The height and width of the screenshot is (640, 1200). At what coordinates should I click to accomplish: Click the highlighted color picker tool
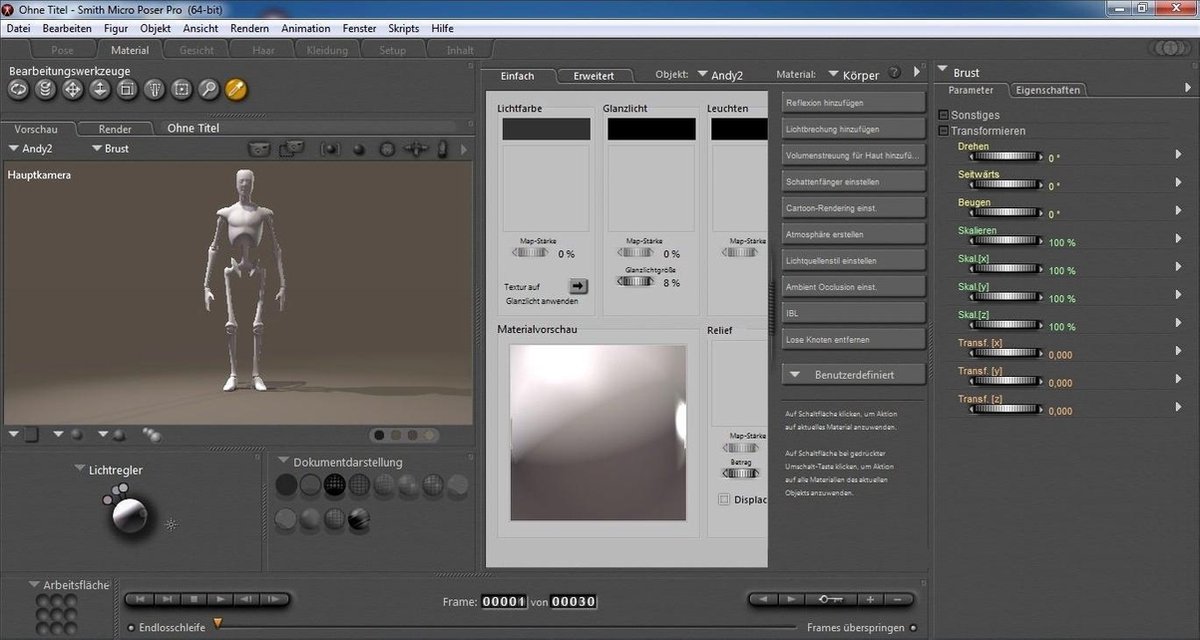click(237, 90)
